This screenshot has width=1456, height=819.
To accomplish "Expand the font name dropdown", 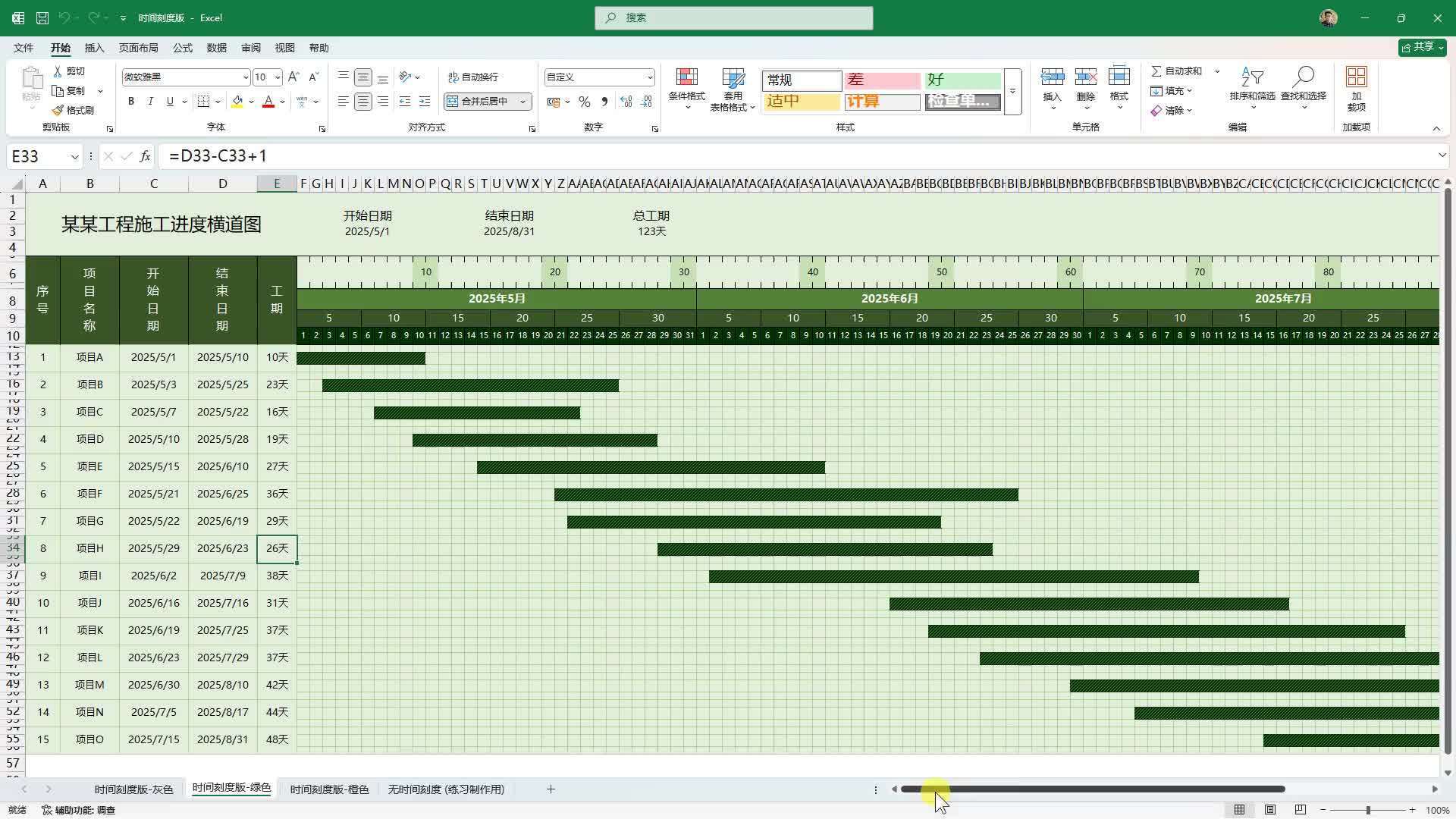I will (x=245, y=77).
